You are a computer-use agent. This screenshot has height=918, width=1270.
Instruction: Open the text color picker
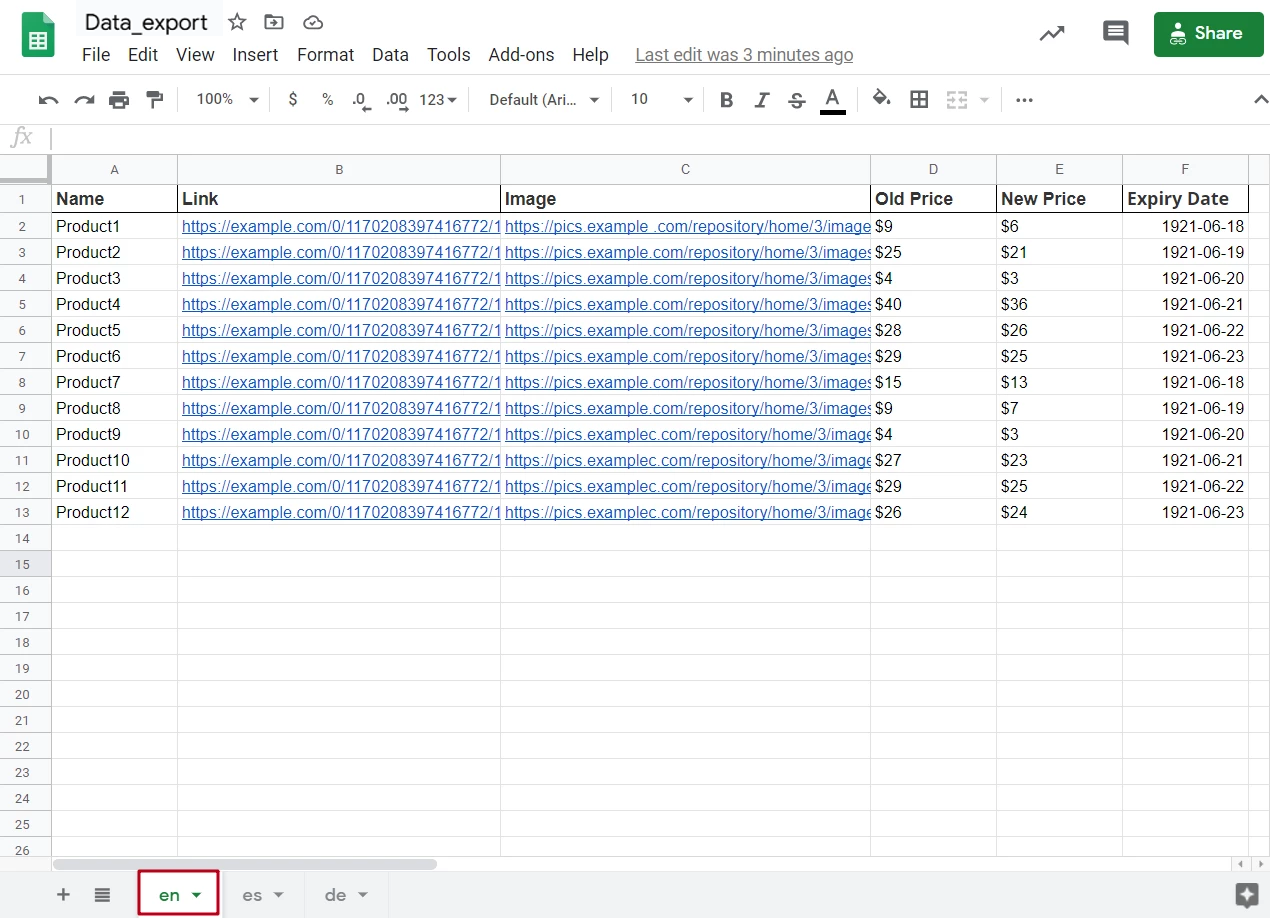(832, 100)
